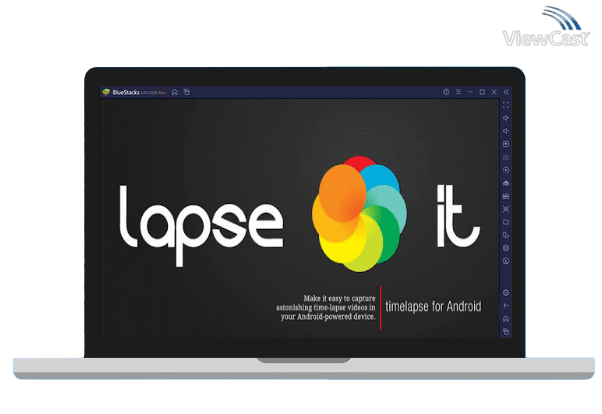Click the Android back arrow

coord(506,306)
